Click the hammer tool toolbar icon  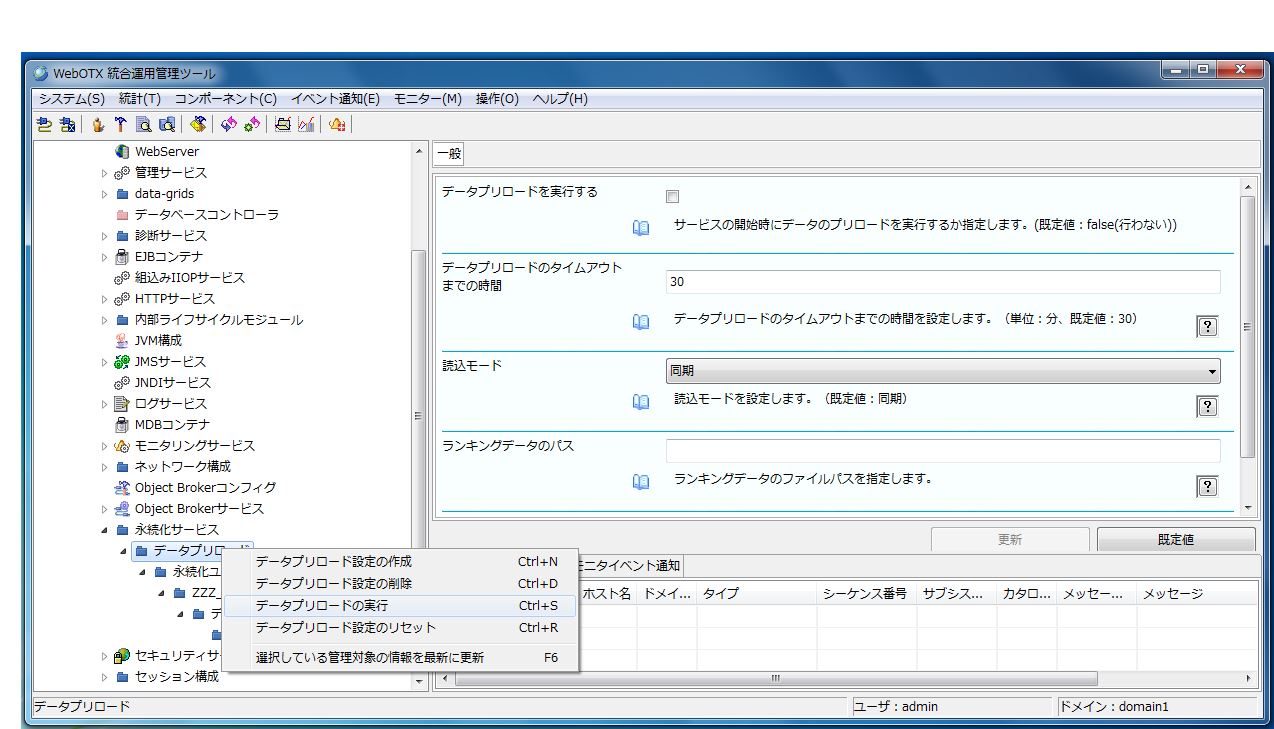(x=121, y=125)
